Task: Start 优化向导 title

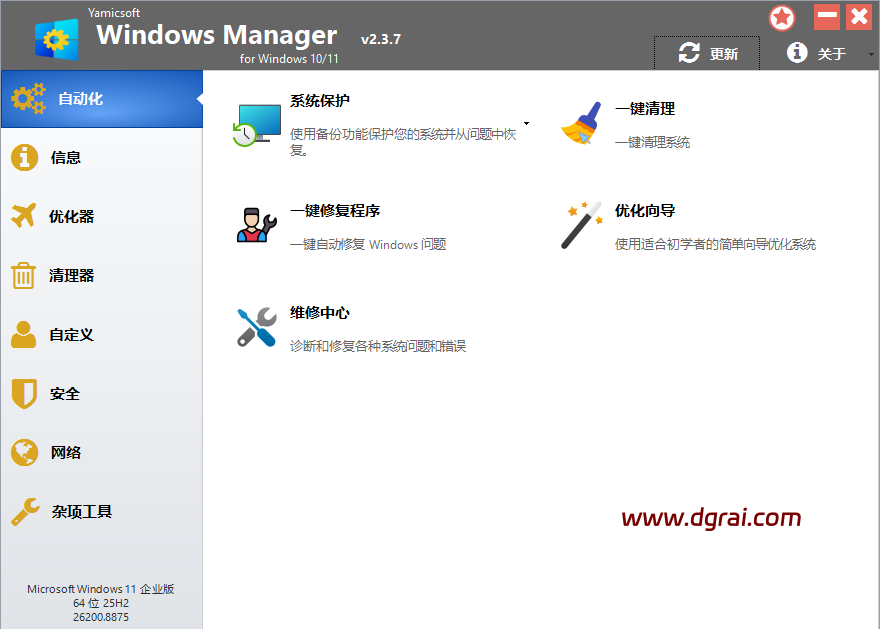Action: 645,211
